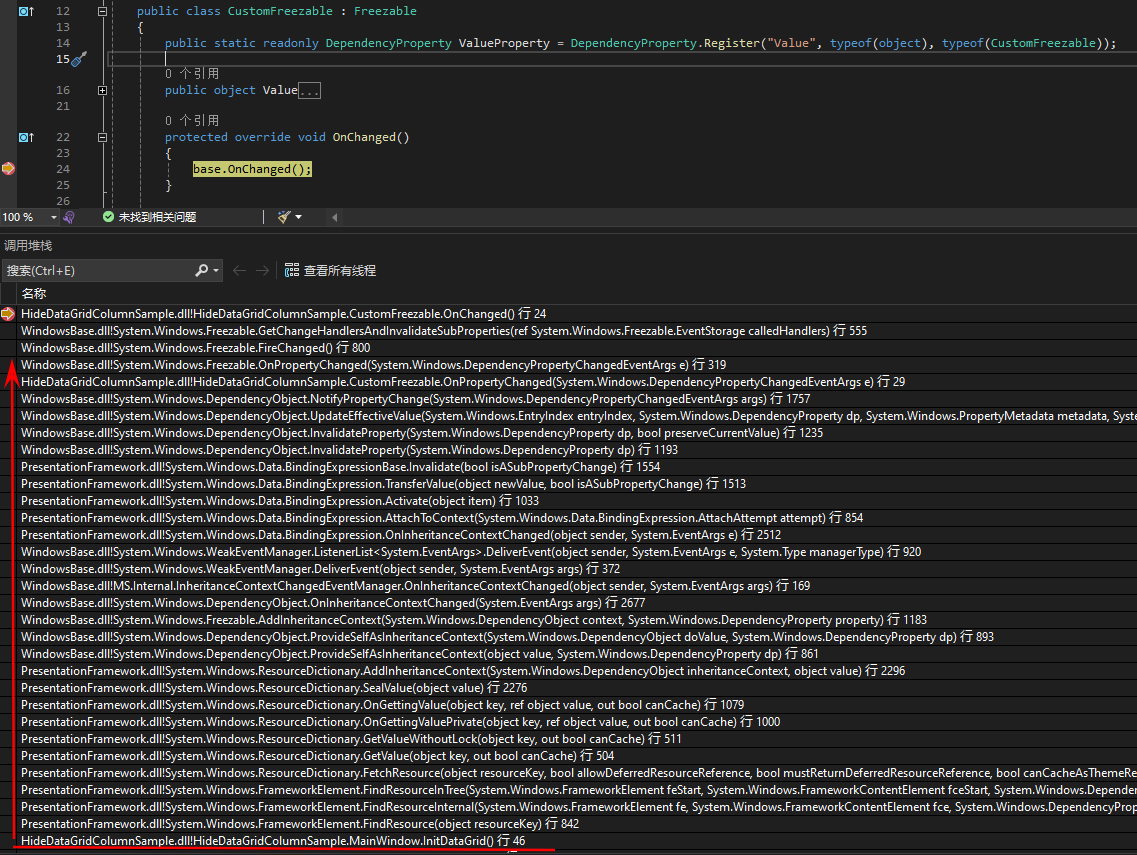The width and height of the screenshot is (1137, 855).
Task: Select MainWindow.InitDataGrid() 行 46 frame
Action: (x=273, y=840)
